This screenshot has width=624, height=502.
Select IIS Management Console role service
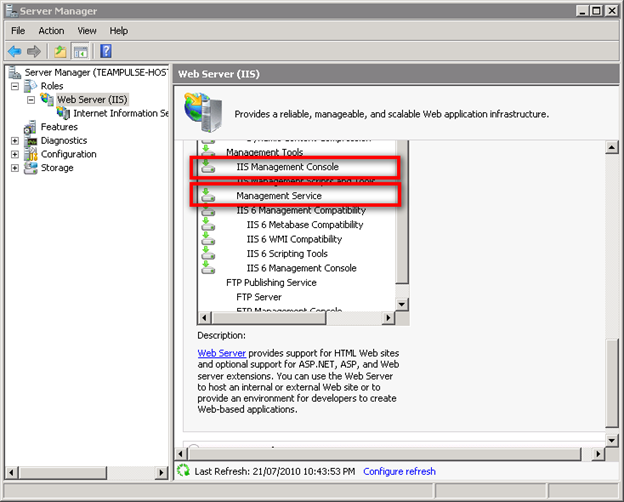(287, 167)
